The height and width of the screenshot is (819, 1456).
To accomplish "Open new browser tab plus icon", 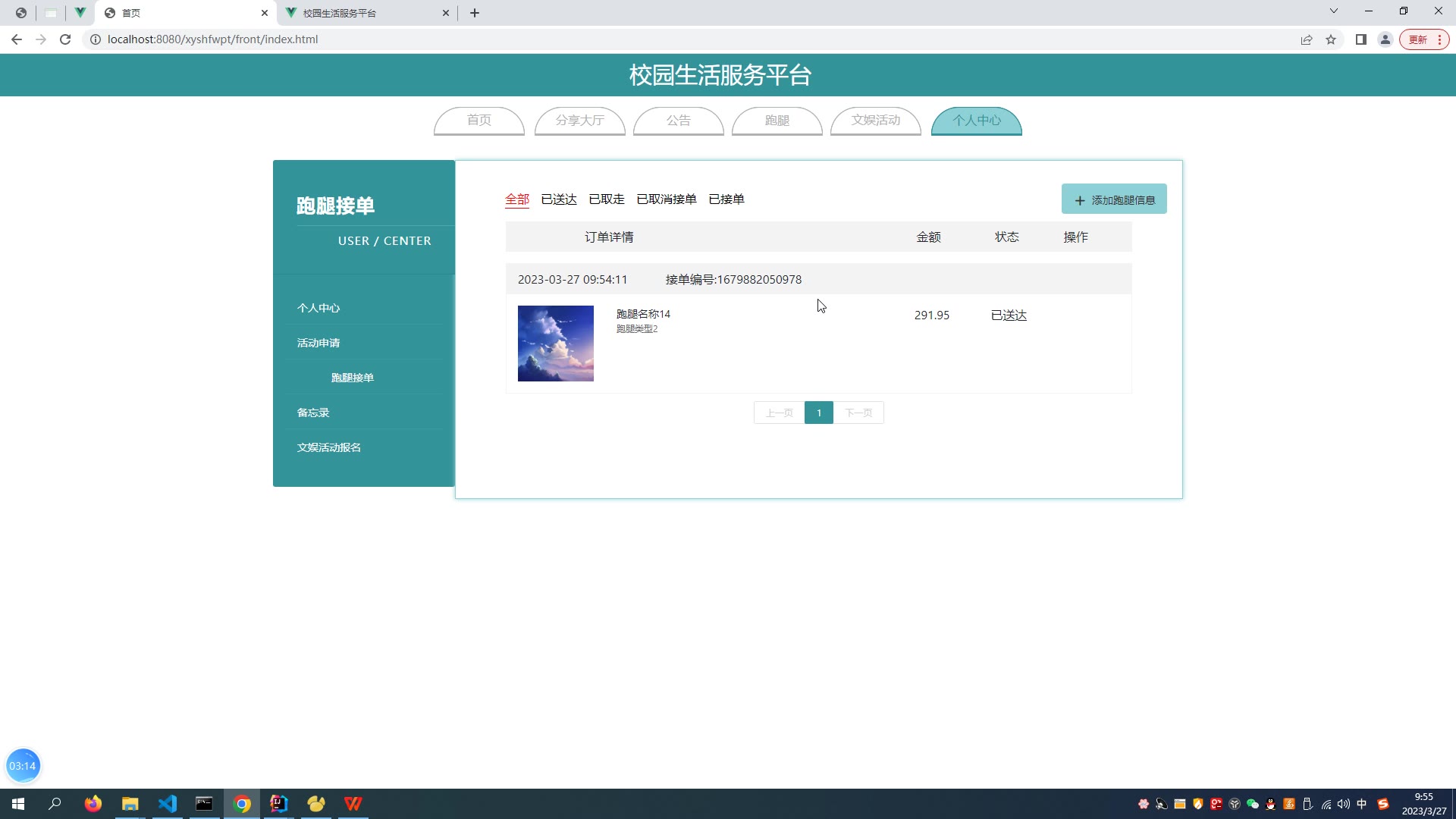I will click(x=475, y=13).
